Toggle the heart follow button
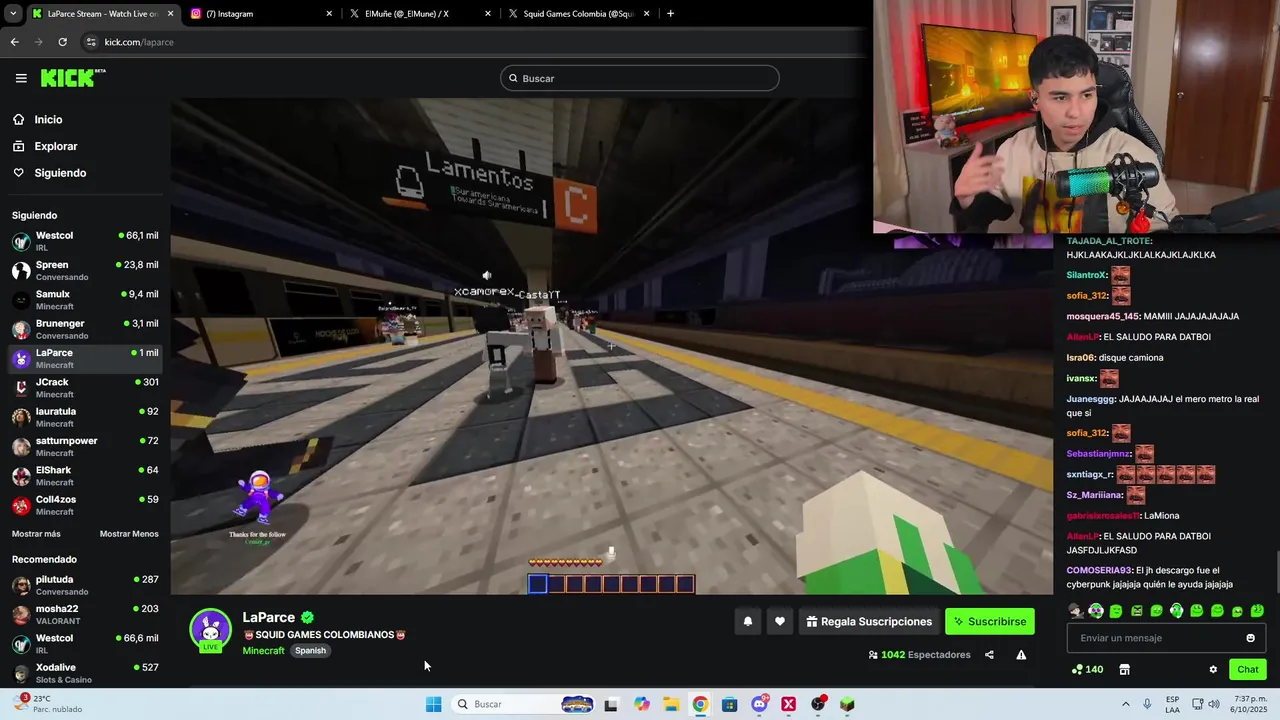 coord(780,621)
